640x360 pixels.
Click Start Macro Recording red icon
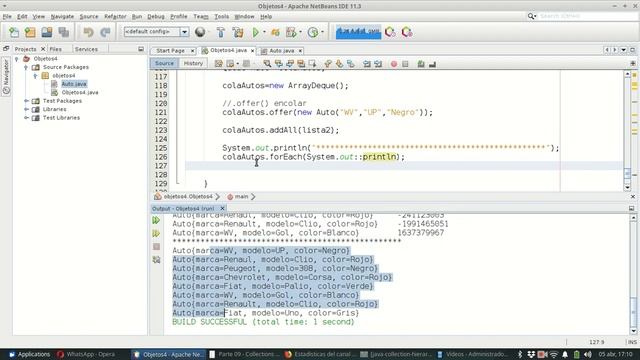click(x=394, y=64)
